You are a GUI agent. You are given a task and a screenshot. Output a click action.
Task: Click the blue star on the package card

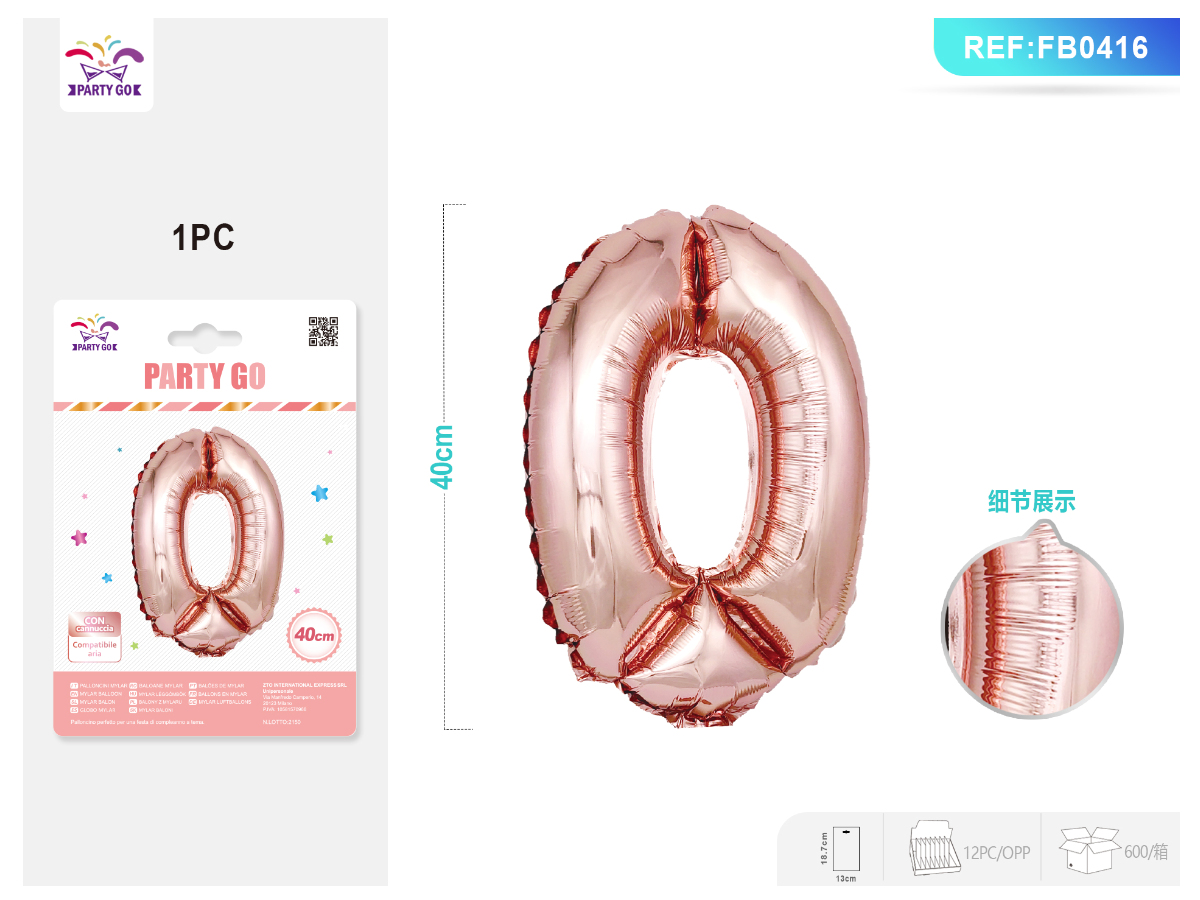(x=320, y=492)
